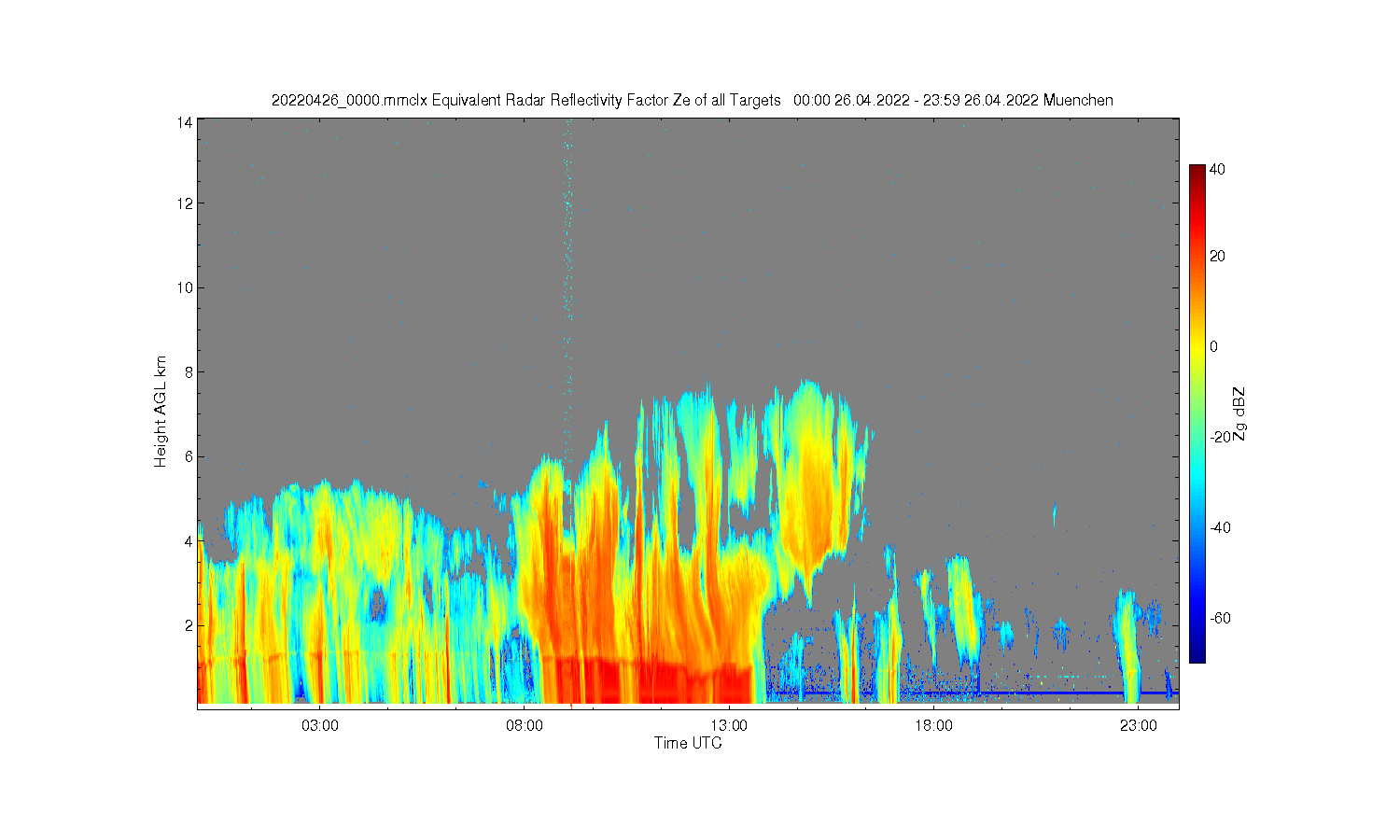The image size is (1400, 840).
Task: Click the '18:00' time tick label
Action: (933, 725)
